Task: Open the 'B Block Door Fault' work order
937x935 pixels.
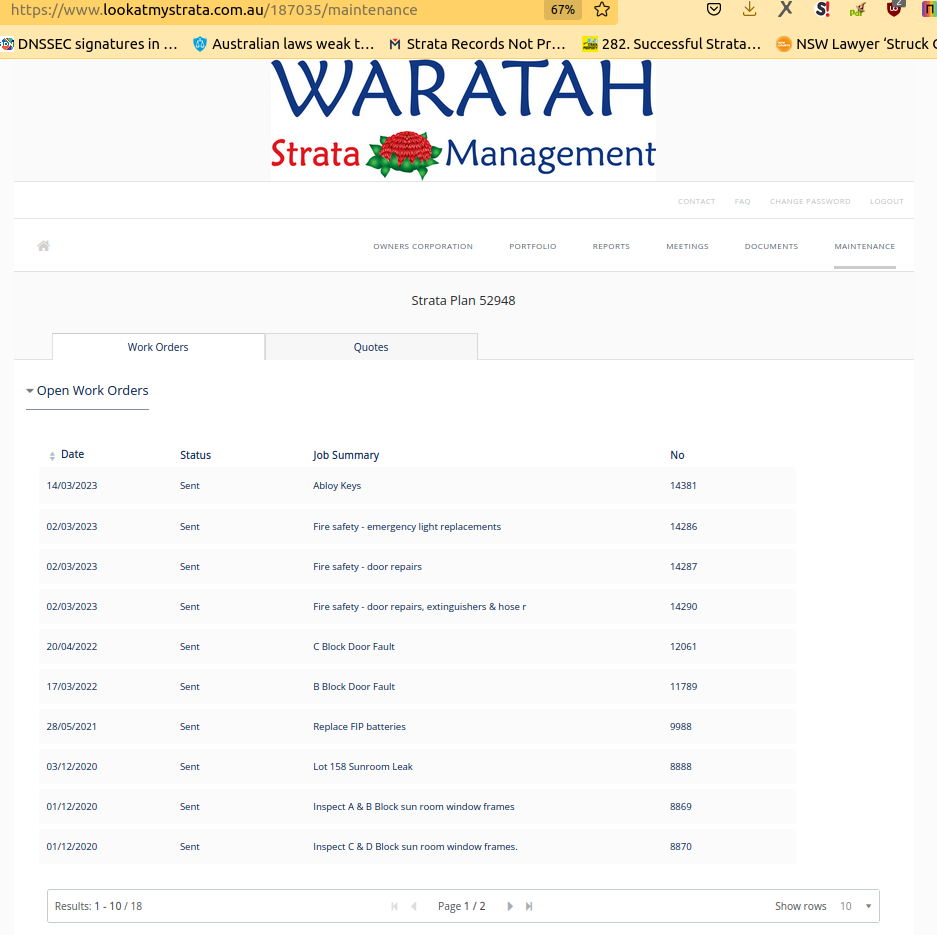Action: 354,686
